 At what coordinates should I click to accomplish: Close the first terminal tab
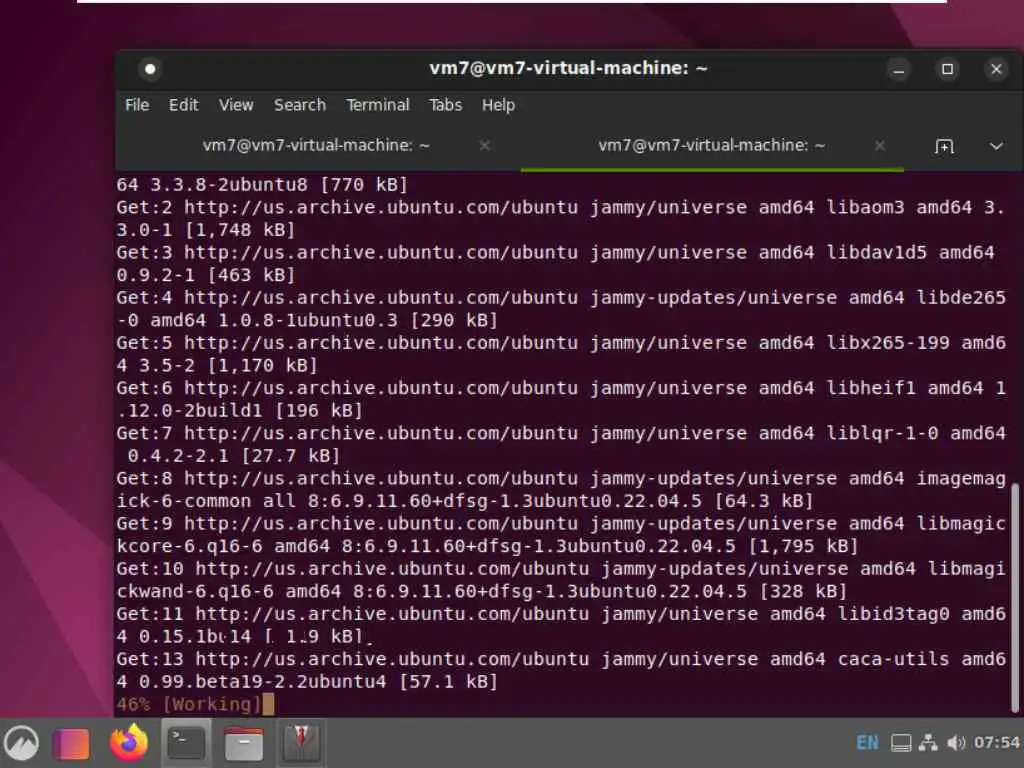pyautogui.click(x=485, y=146)
